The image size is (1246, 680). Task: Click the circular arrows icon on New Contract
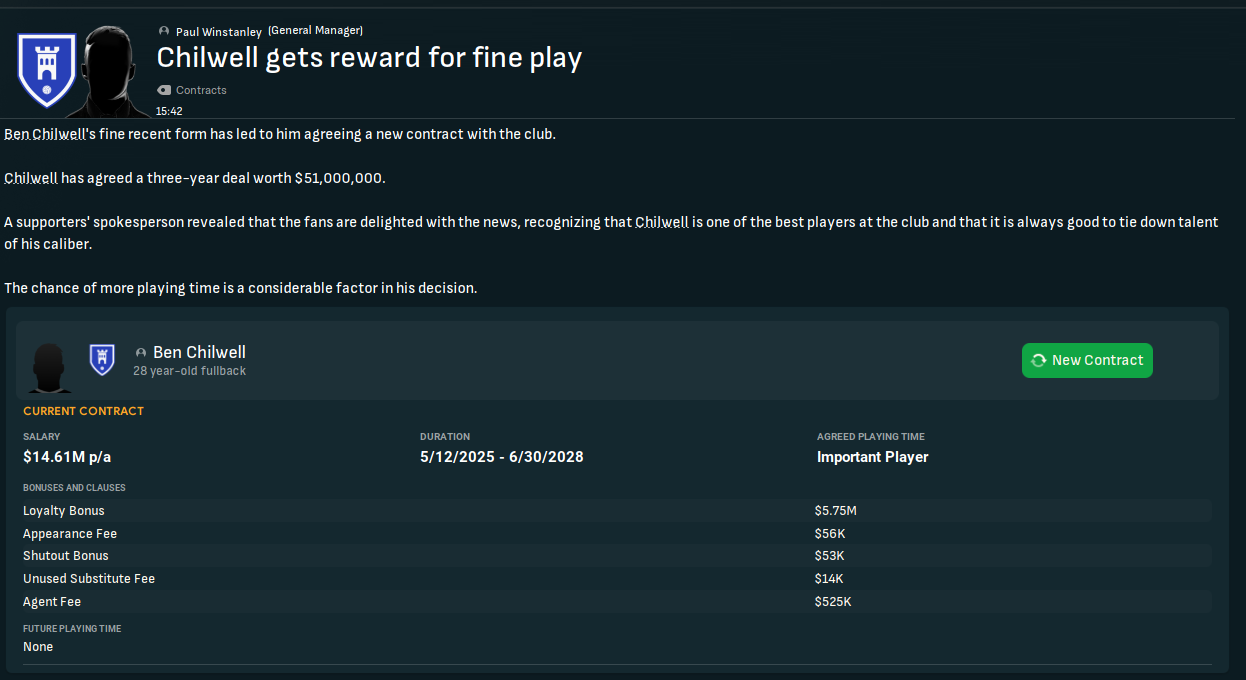click(1038, 361)
